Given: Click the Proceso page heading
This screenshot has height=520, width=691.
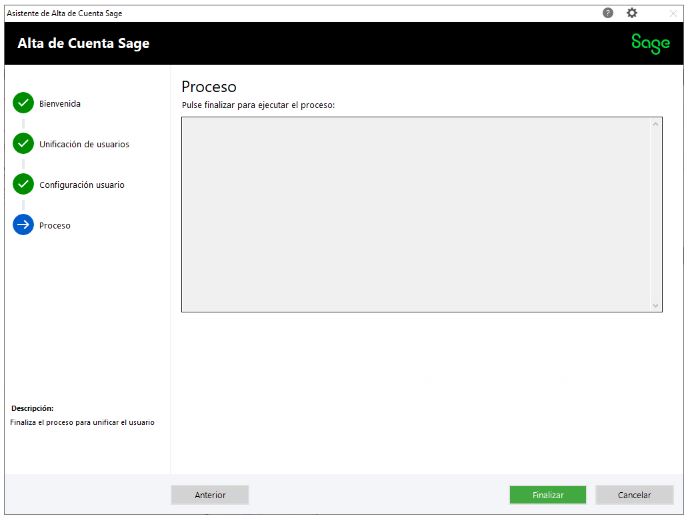Looking at the screenshot, I should tap(209, 86).
